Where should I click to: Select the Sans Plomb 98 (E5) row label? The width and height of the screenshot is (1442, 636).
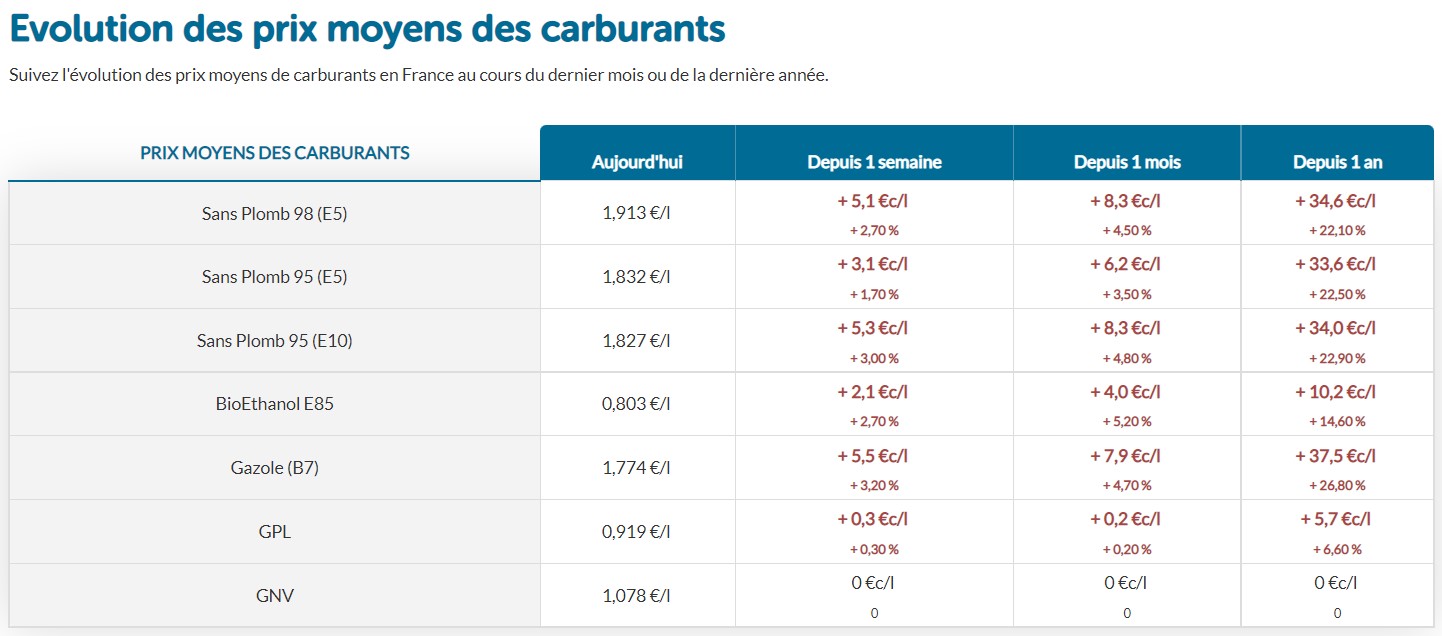click(274, 213)
